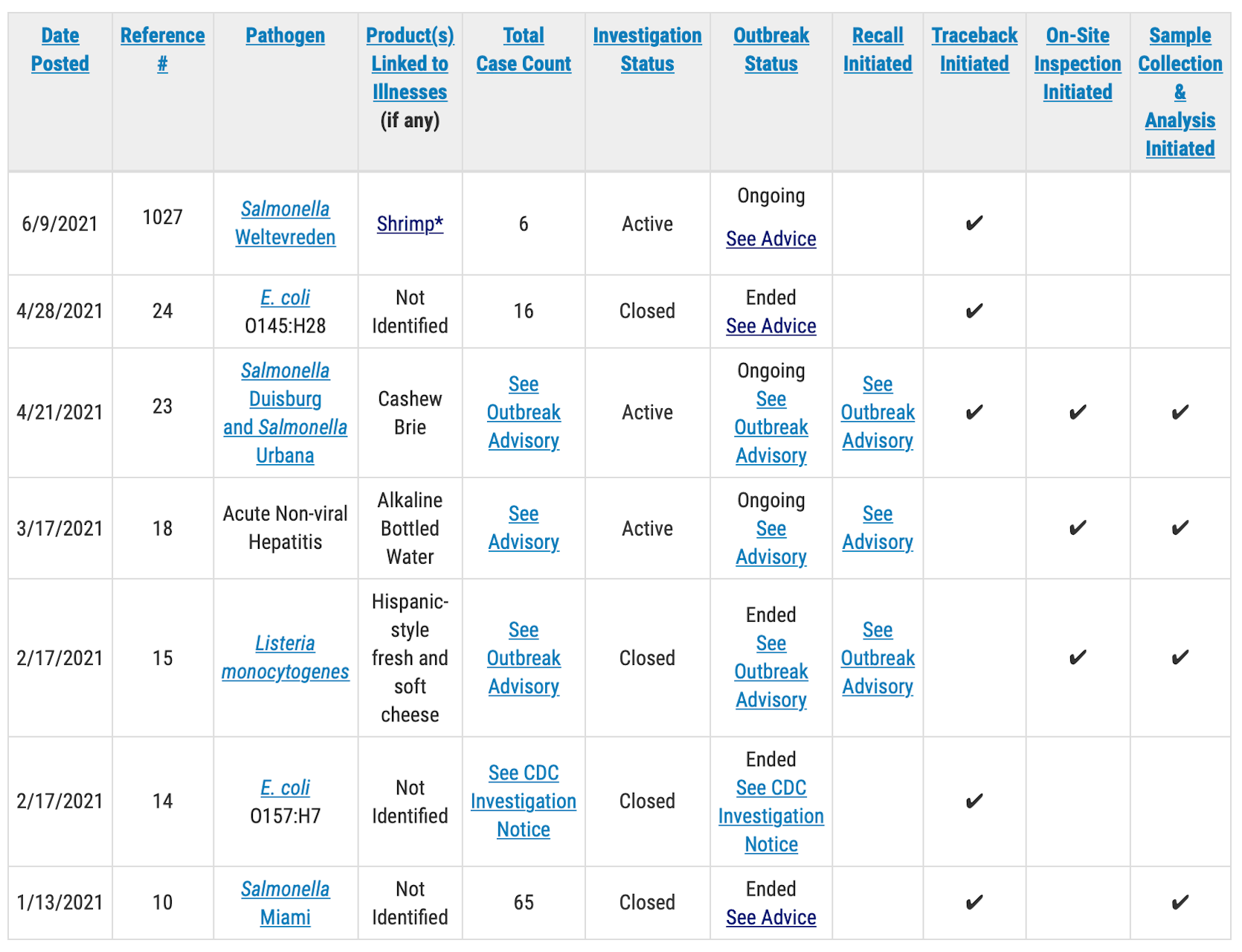Open the Shrimp* product link
This screenshot has width=1242, height=952.
pyautogui.click(x=410, y=224)
